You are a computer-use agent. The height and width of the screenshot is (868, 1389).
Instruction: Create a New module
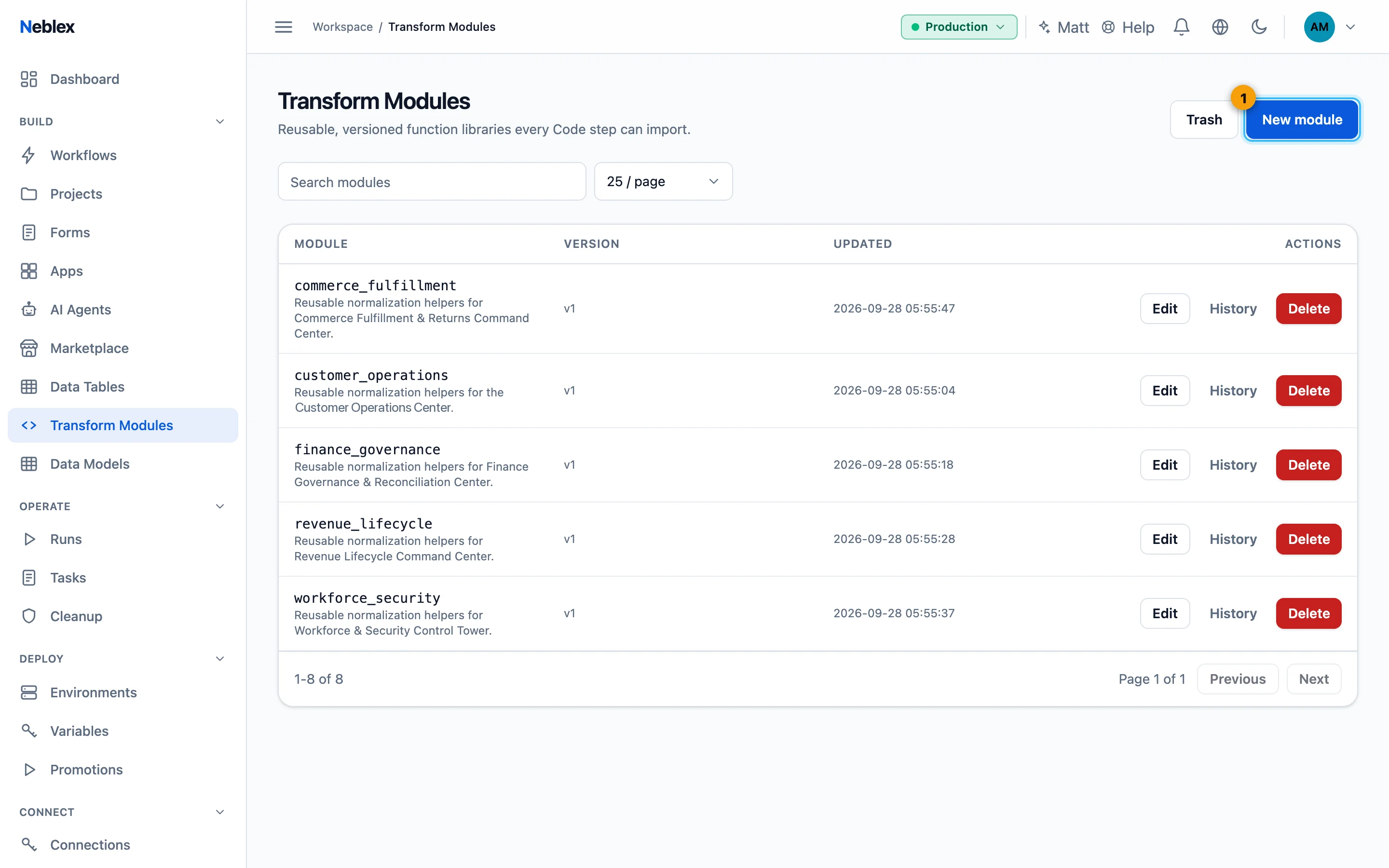pos(1302,120)
